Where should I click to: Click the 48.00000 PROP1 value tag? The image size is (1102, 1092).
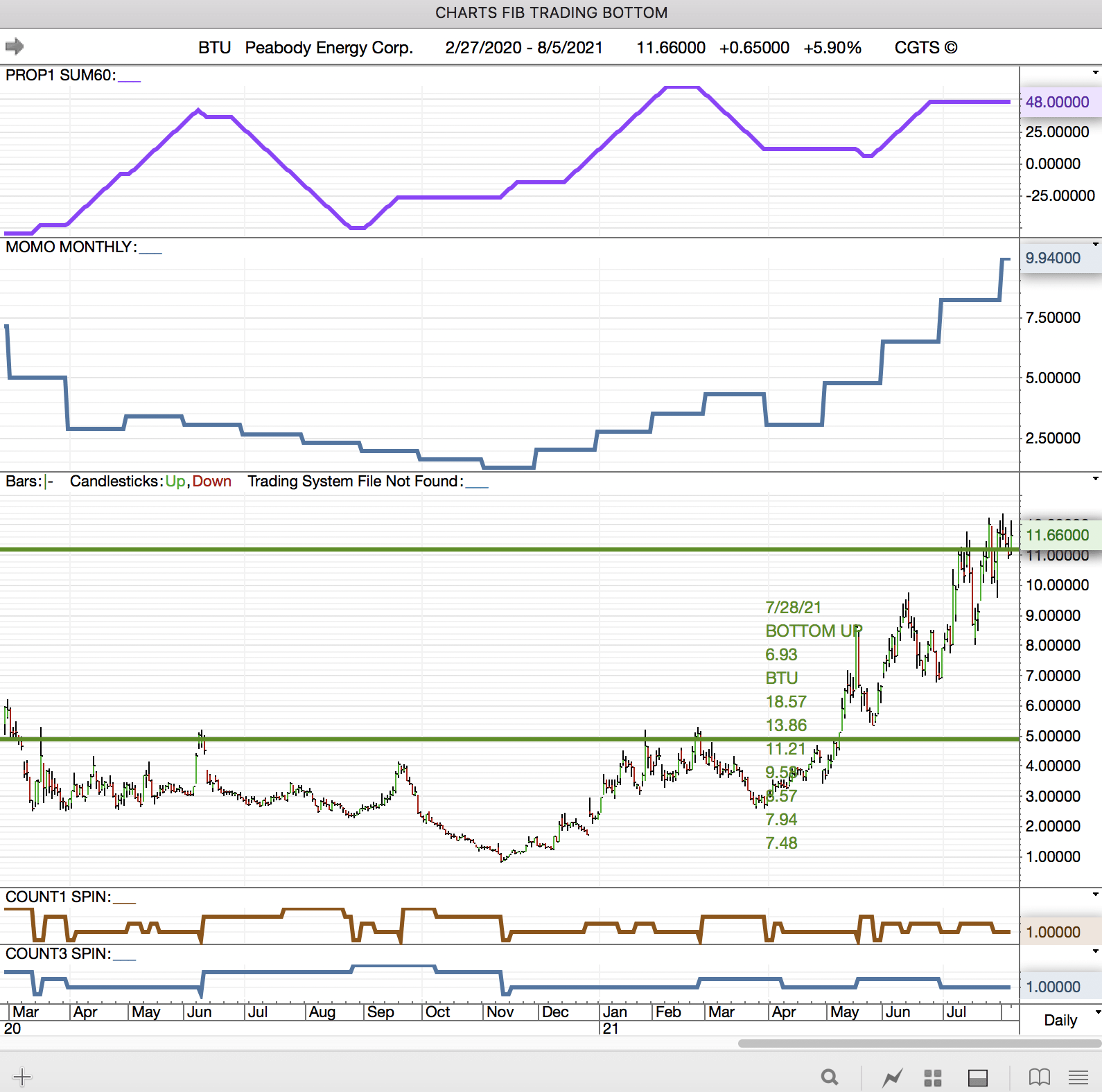click(1060, 102)
